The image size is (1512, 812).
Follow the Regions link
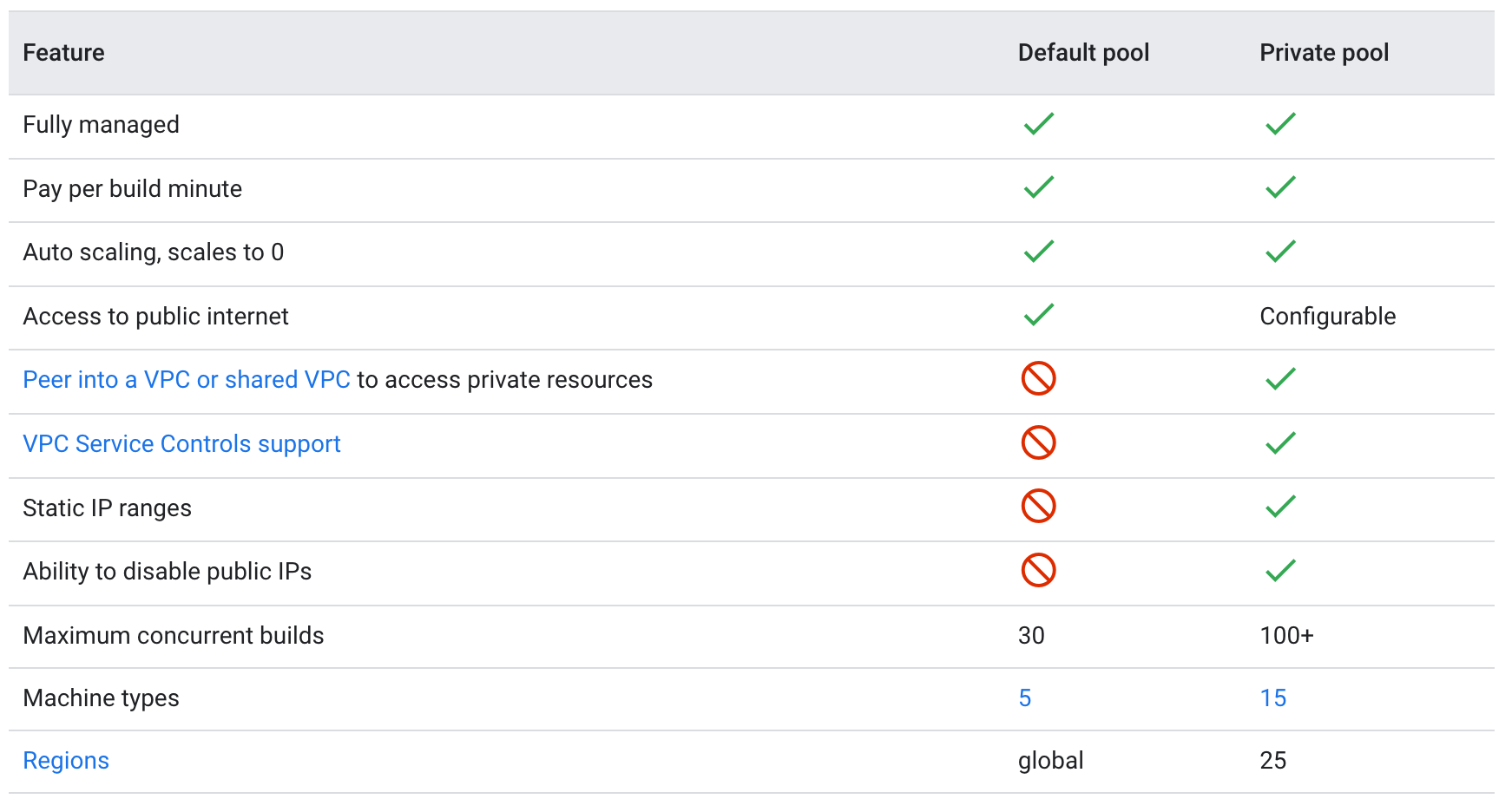66,761
